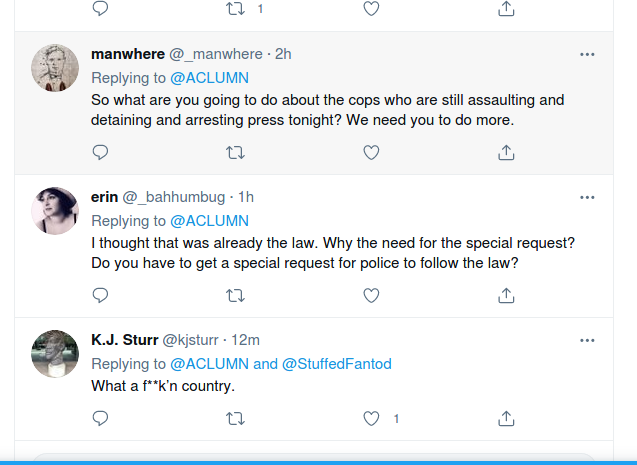Open manwhere's profile picture
This screenshot has width=637, height=465.
point(55,68)
